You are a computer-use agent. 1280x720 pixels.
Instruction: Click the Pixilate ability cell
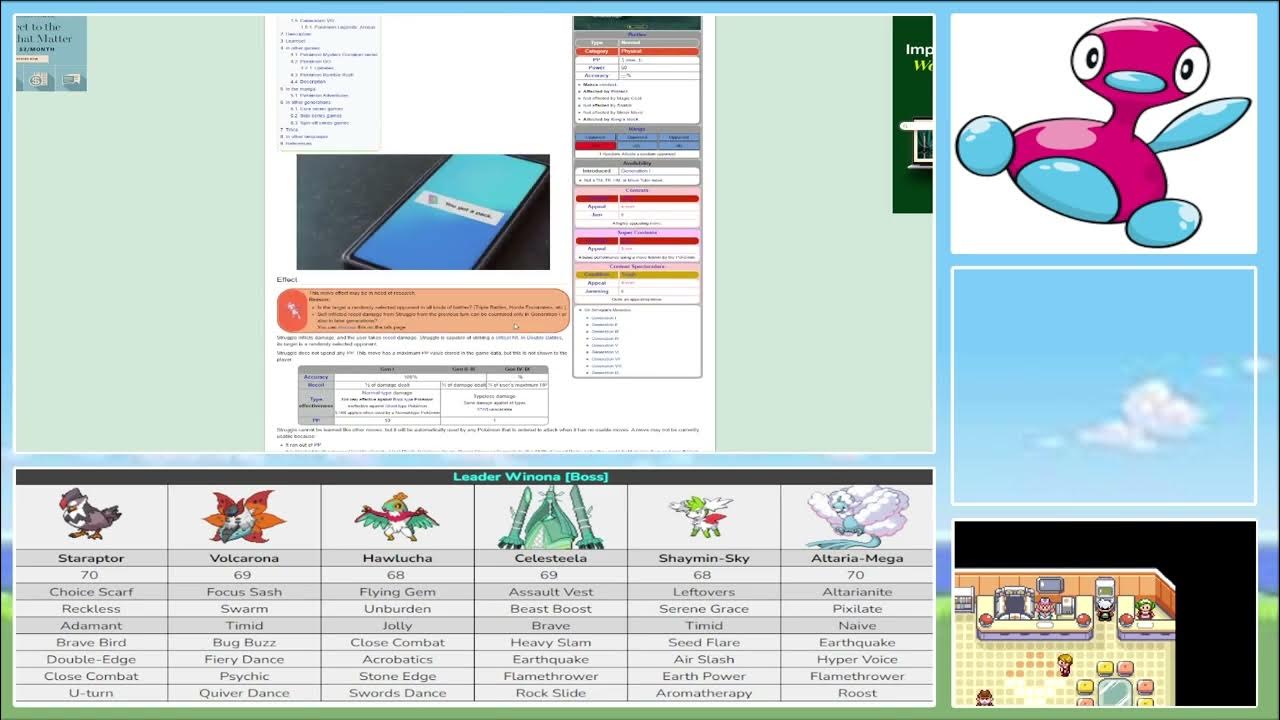coord(857,609)
